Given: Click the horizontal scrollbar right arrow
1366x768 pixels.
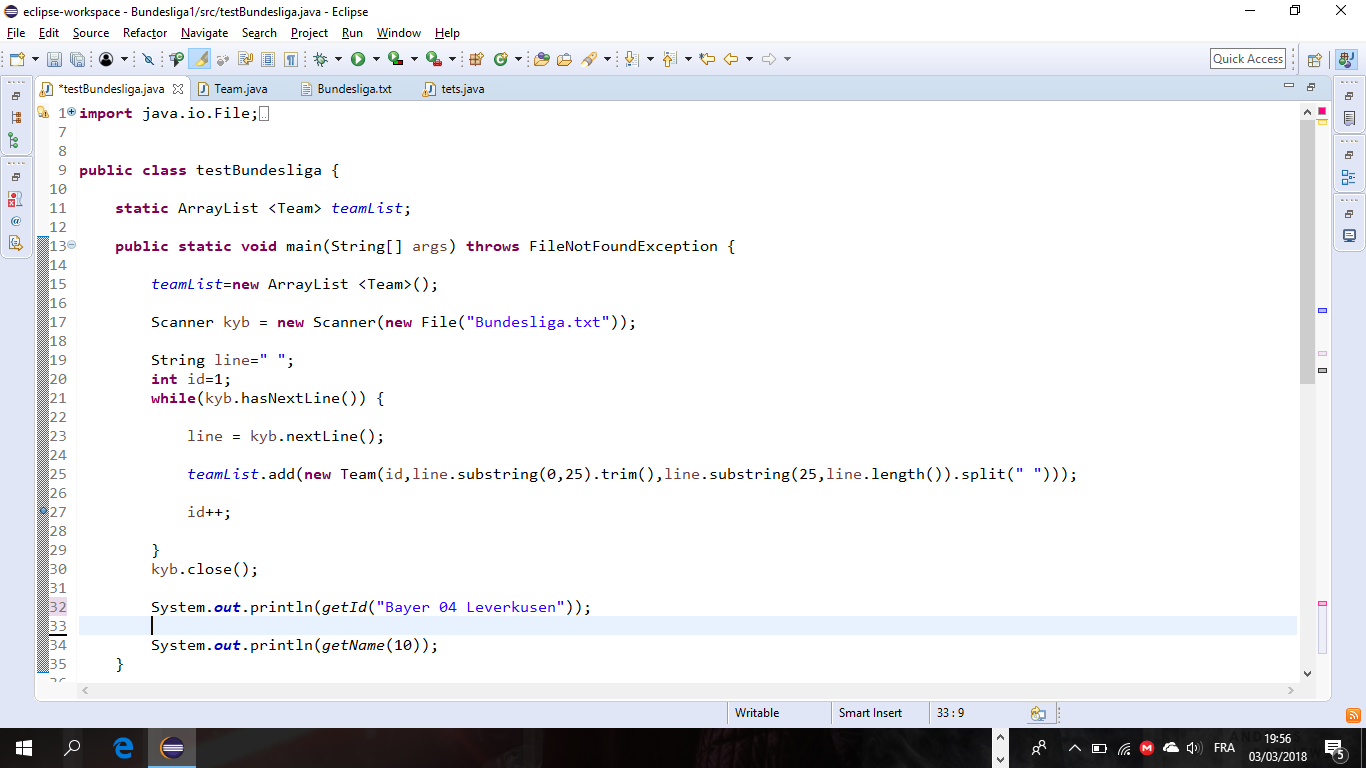Looking at the screenshot, I should point(1290,690).
